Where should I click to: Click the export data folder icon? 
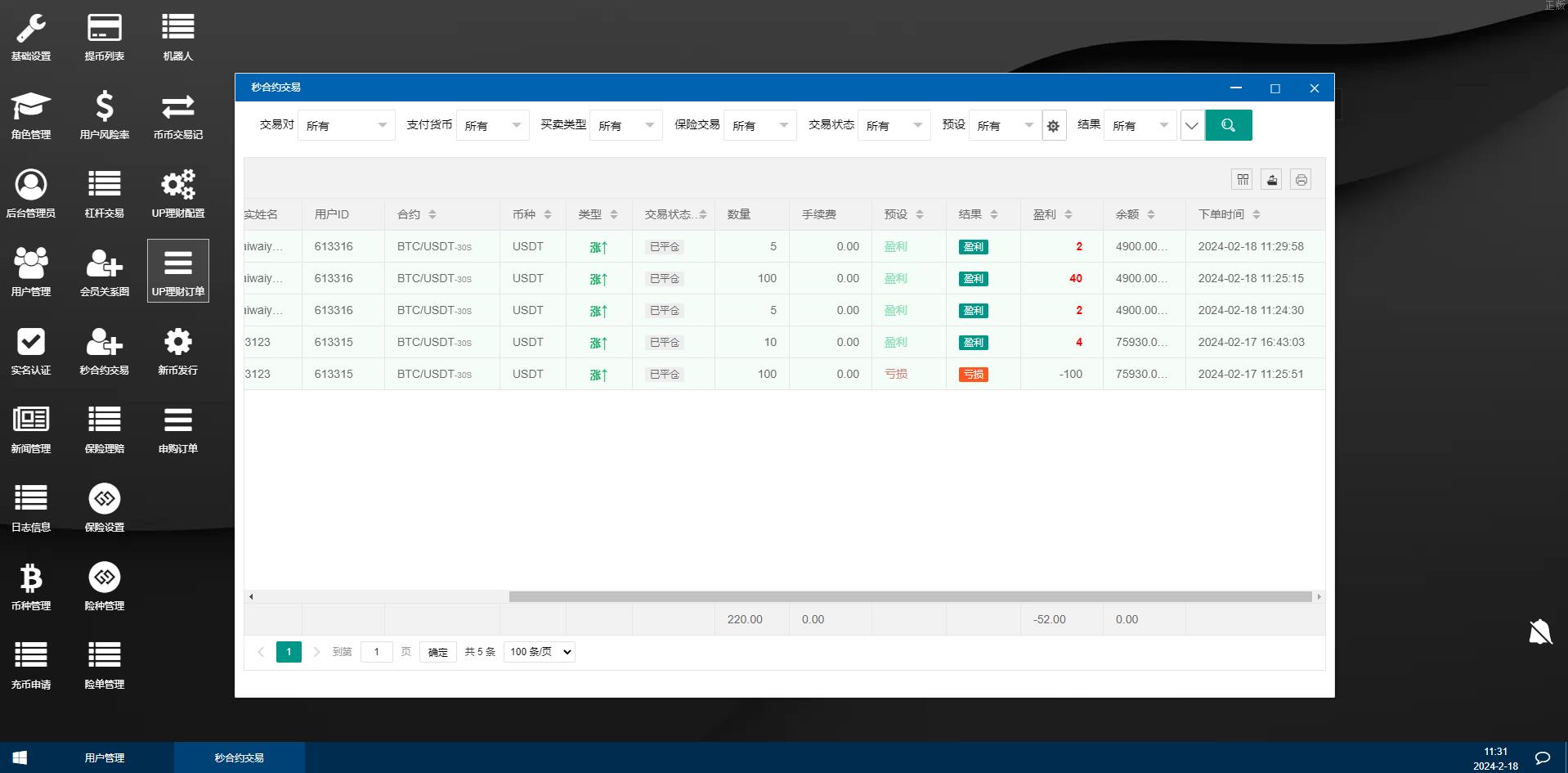click(x=1271, y=178)
